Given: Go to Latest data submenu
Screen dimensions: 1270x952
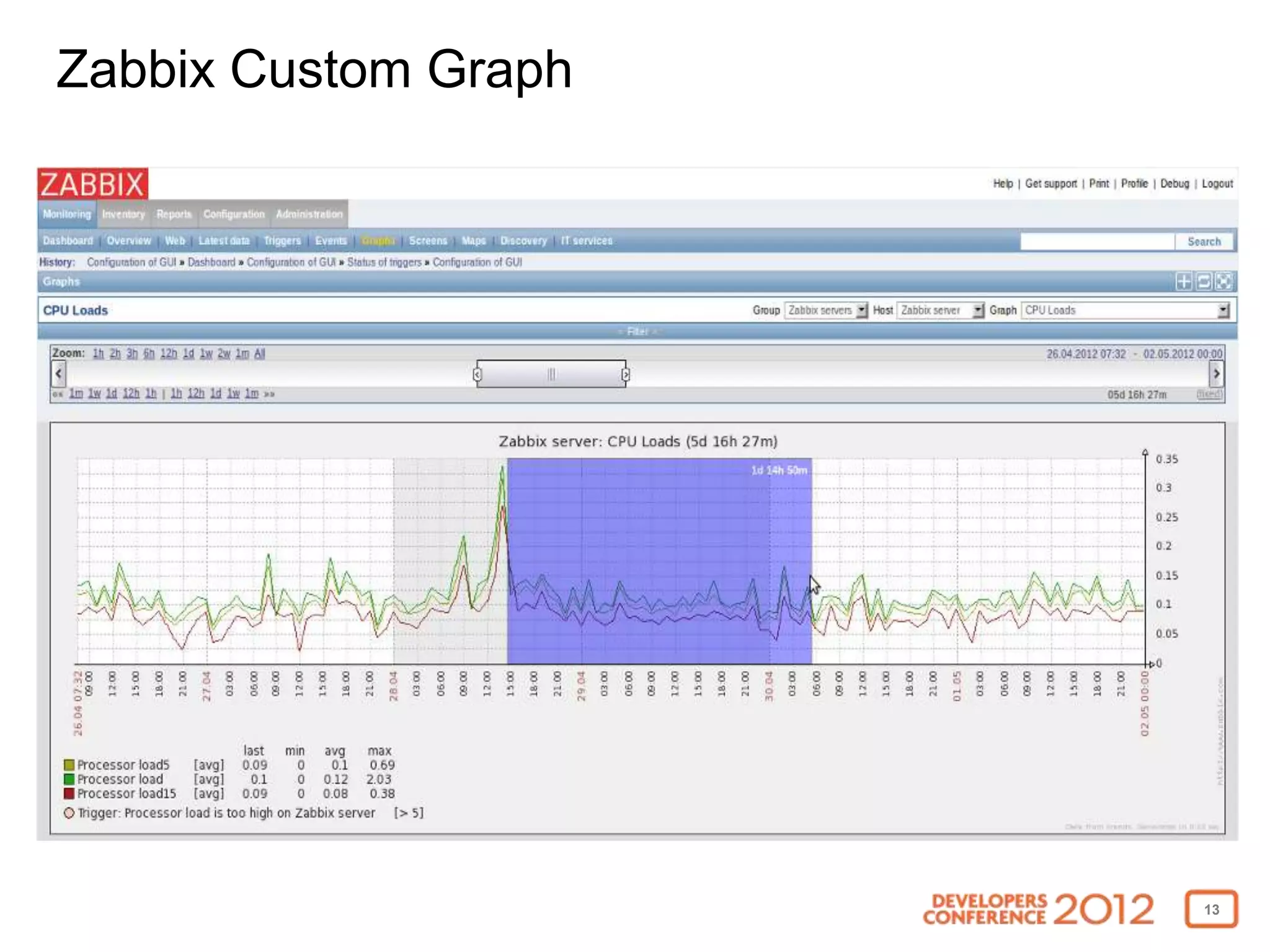Looking at the screenshot, I should [x=224, y=241].
